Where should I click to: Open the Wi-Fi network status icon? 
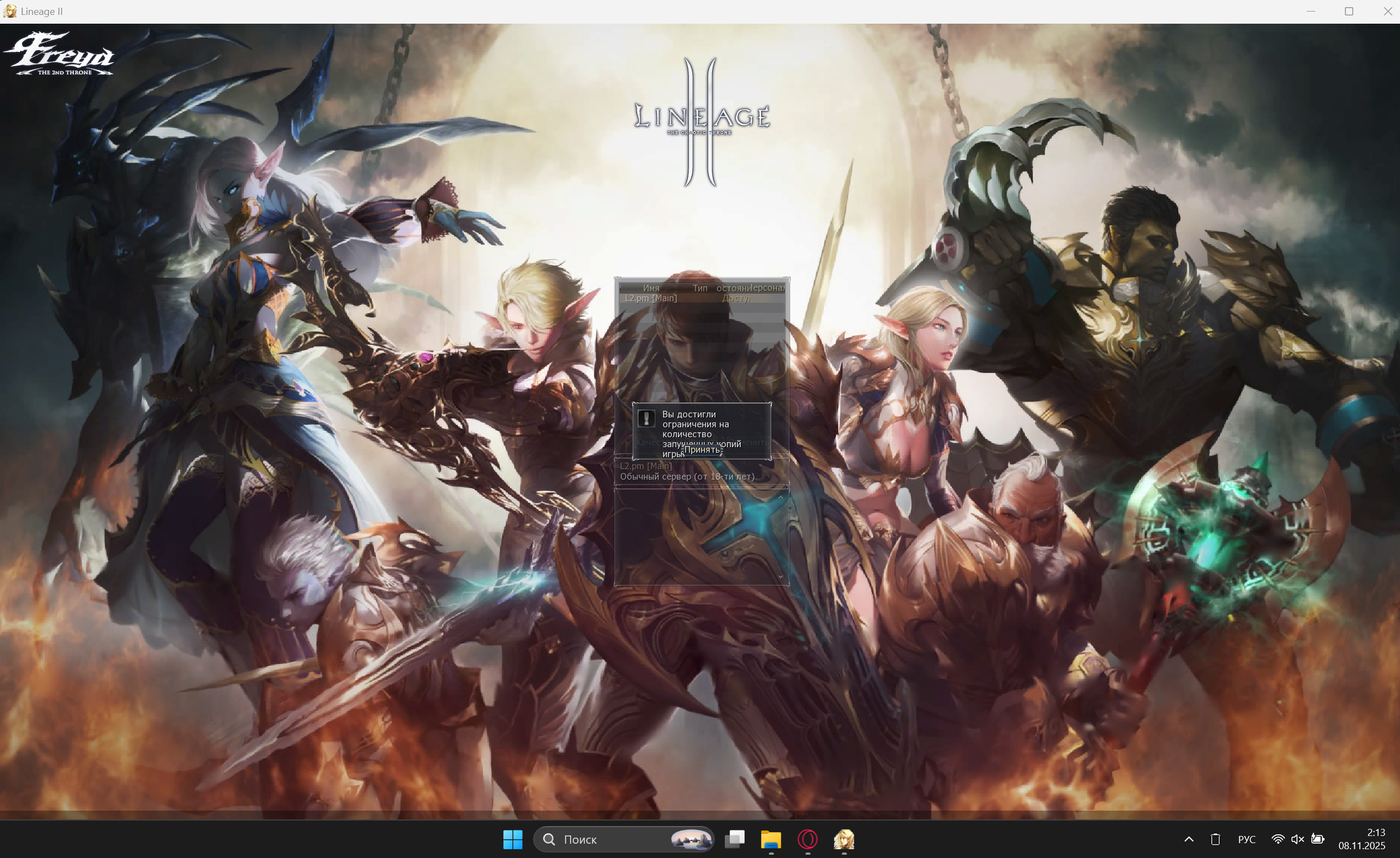(x=1278, y=839)
